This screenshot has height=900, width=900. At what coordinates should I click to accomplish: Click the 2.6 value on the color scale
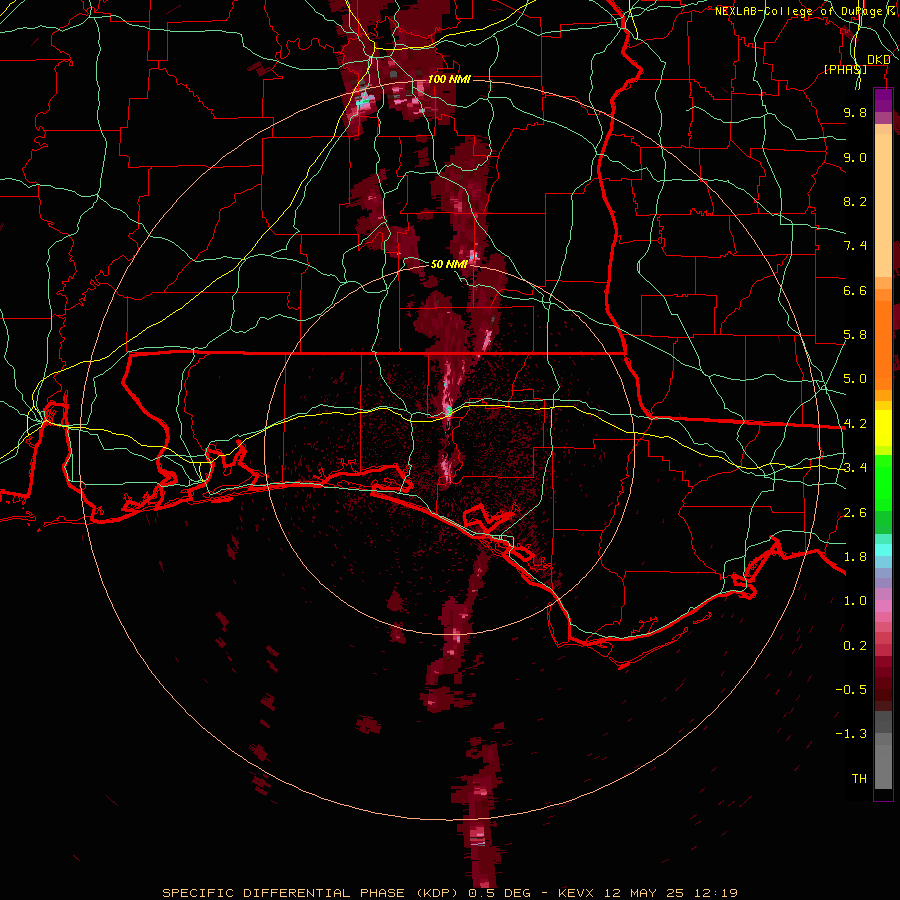pyautogui.click(x=855, y=513)
